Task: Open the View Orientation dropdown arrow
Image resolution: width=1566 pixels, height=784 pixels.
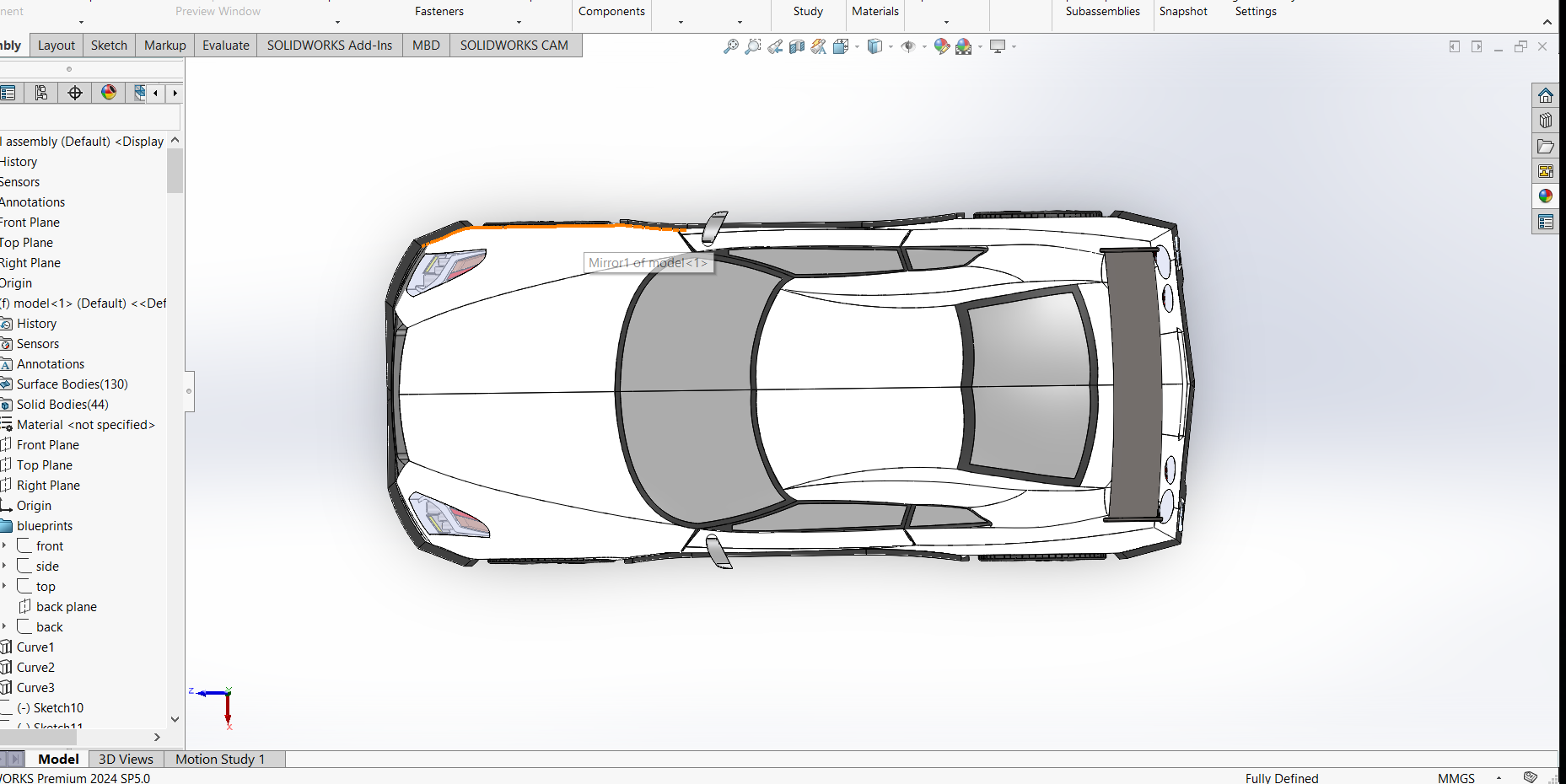Action: (x=857, y=47)
